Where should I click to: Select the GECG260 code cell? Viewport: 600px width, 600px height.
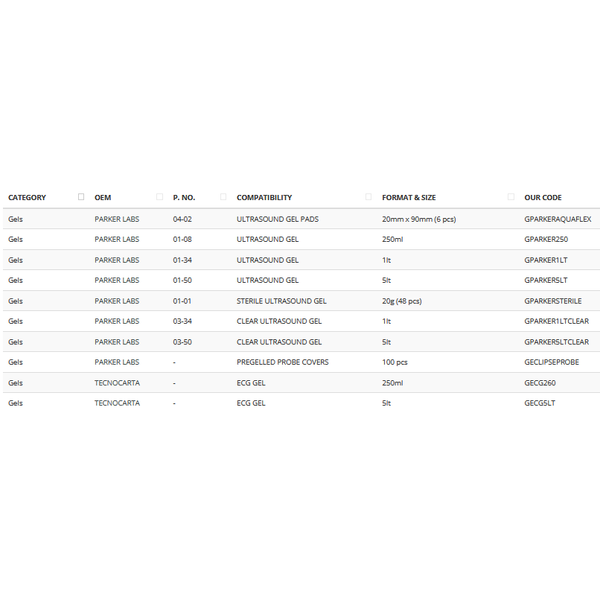(540, 383)
